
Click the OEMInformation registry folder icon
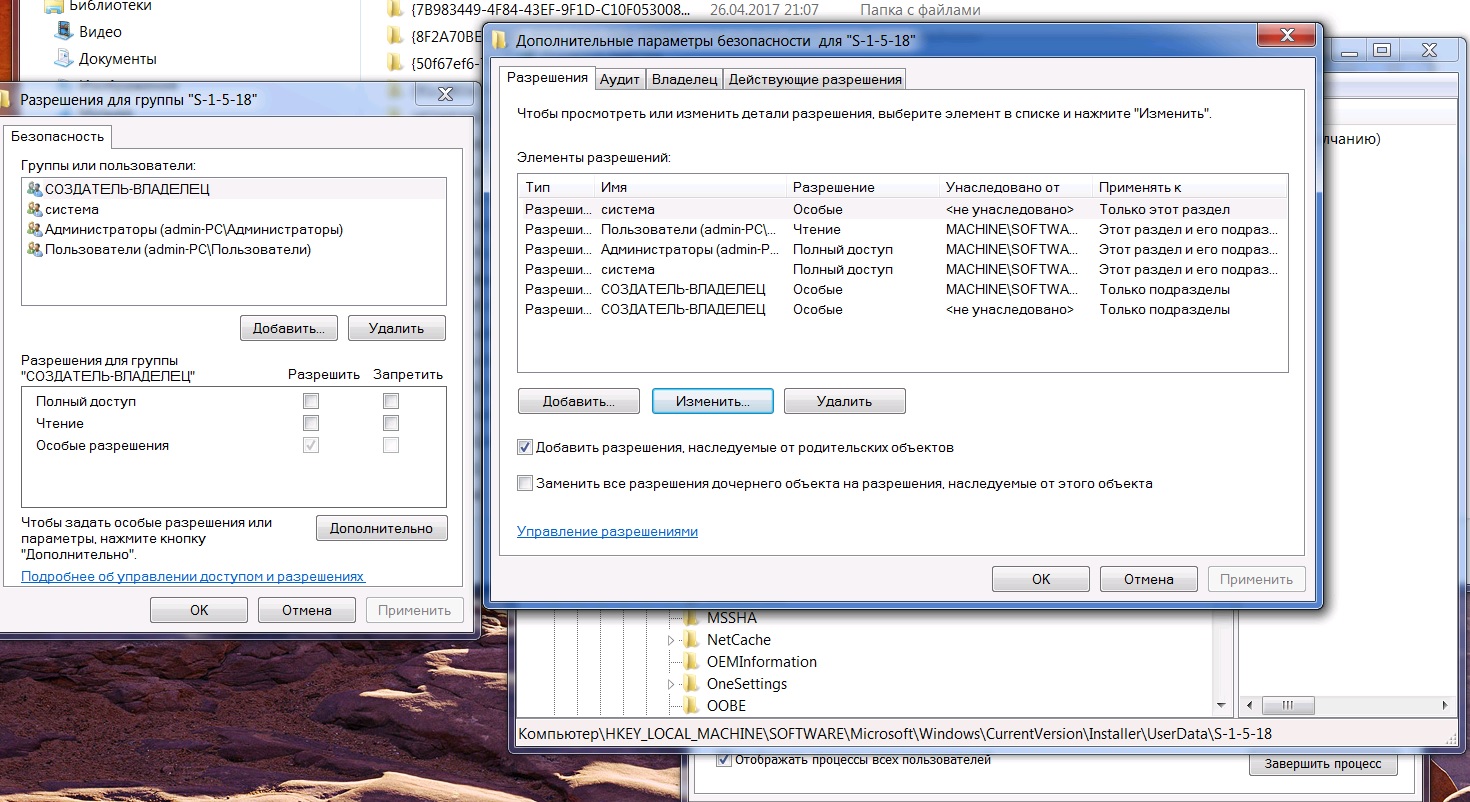(x=690, y=662)
